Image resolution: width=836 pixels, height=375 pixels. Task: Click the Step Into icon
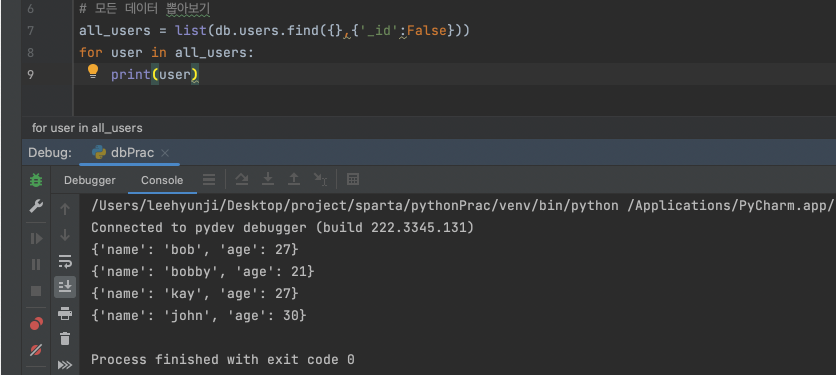tap(268, 180)
